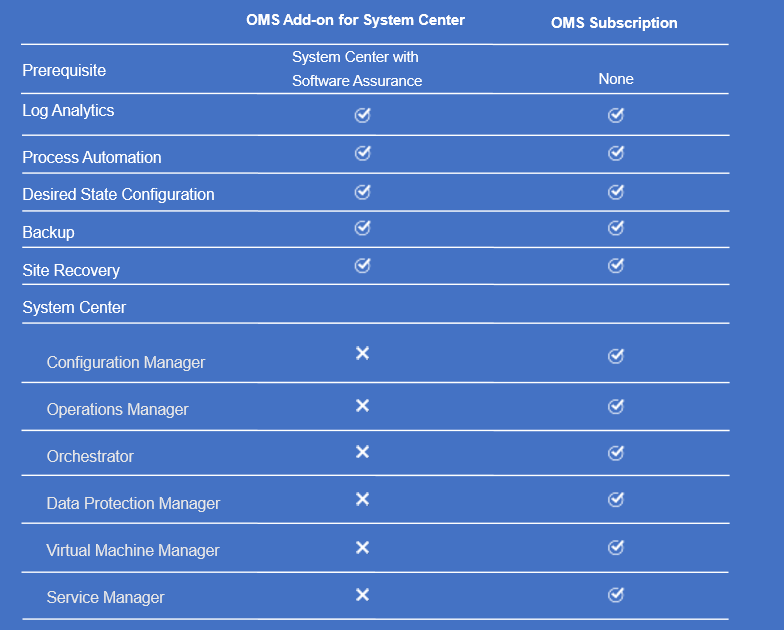Click the Process Automation row label

point(92,158)
